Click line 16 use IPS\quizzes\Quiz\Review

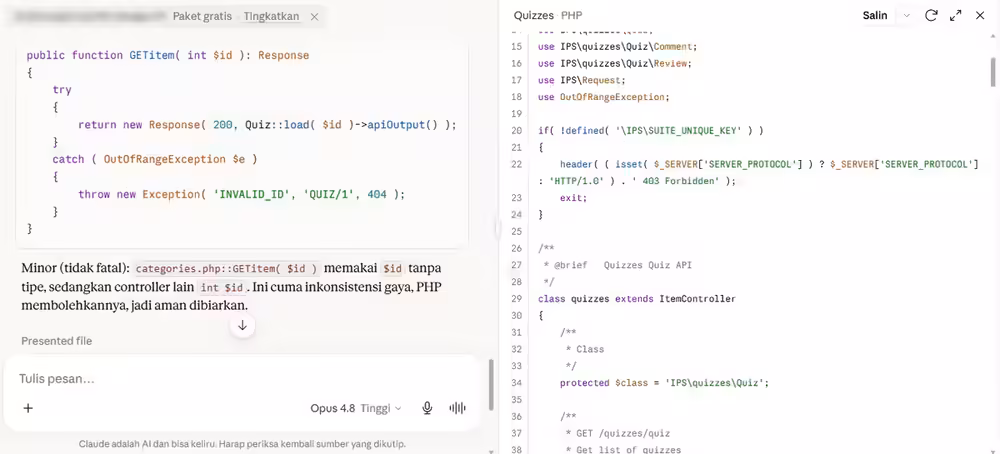click(x=615, y=63)
